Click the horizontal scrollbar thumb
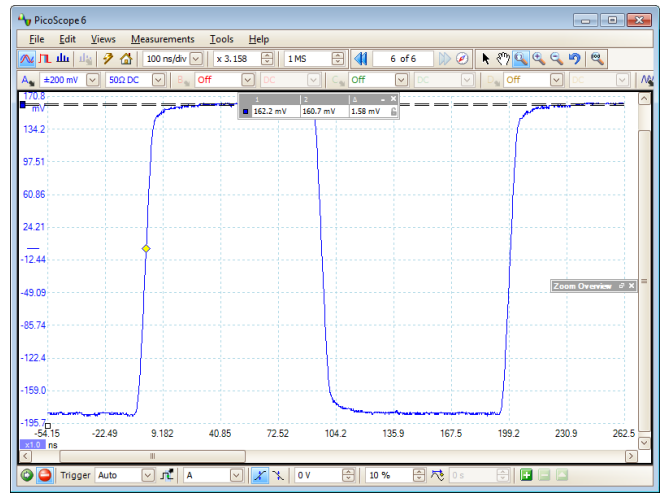 pyautogui.click(x=152, y=456)
